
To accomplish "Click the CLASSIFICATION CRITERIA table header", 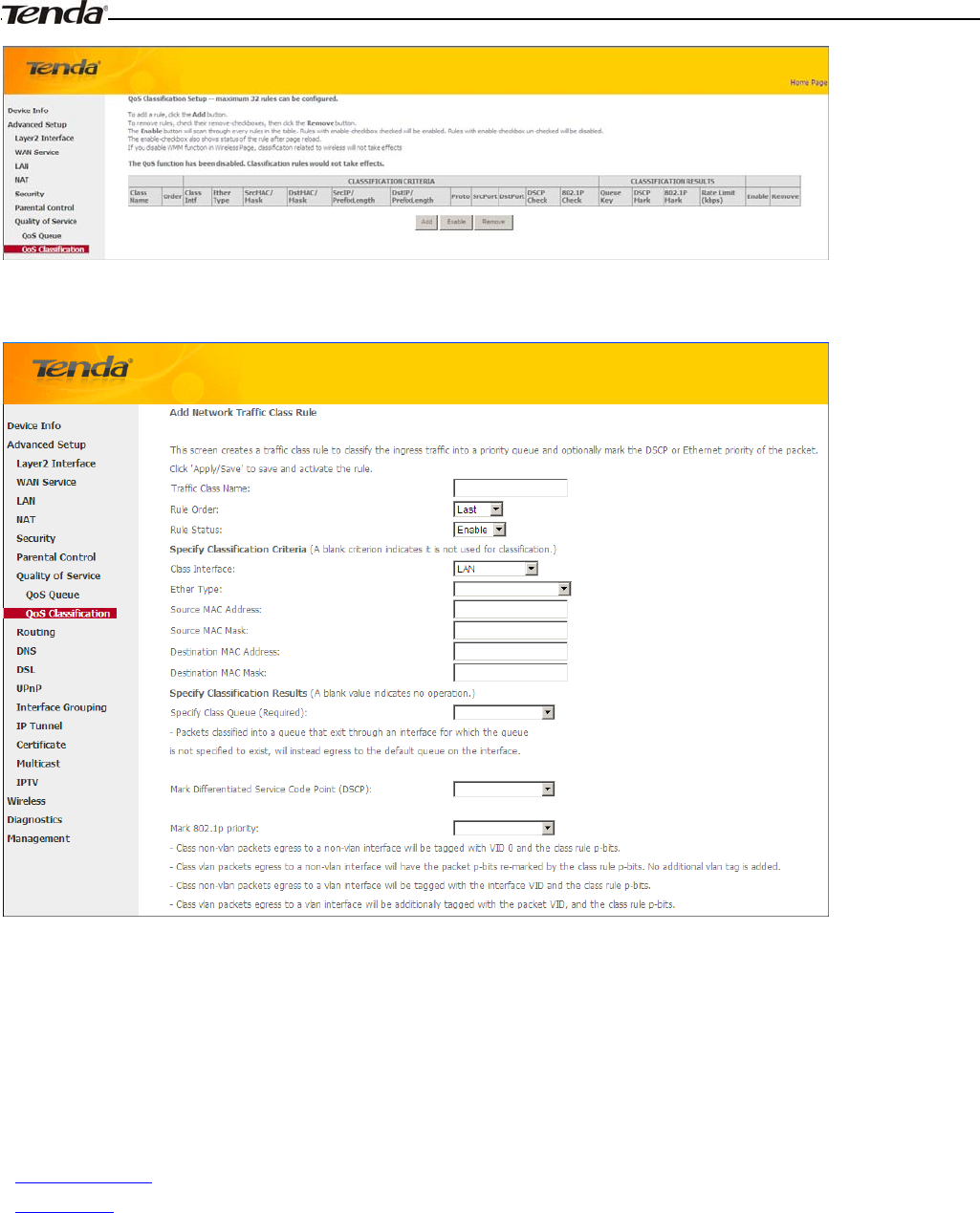I will click(391, 182).
